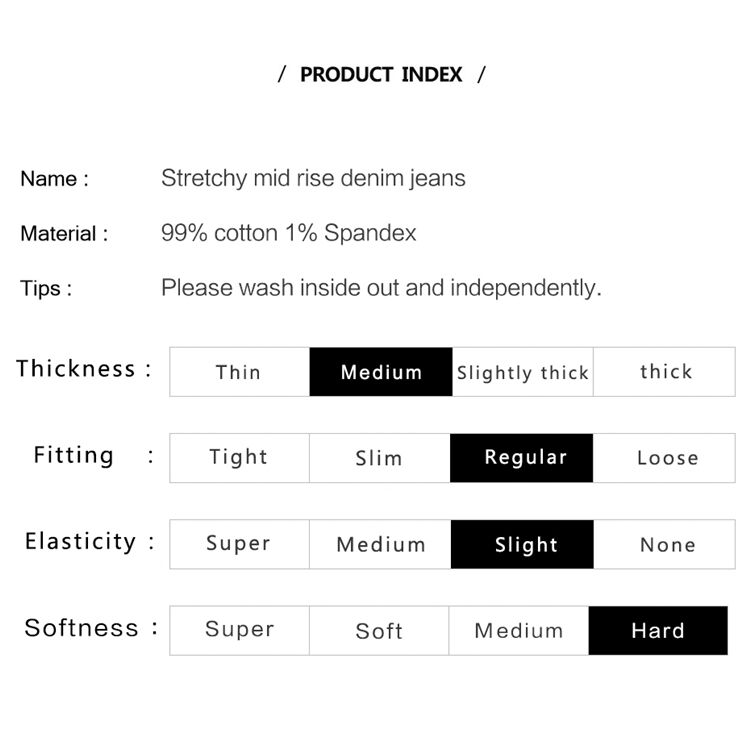This screenshot has width=750, height=745.
Task: Click the material text 99% cotton 1% Spandex
Action: (x=288, y=233)
